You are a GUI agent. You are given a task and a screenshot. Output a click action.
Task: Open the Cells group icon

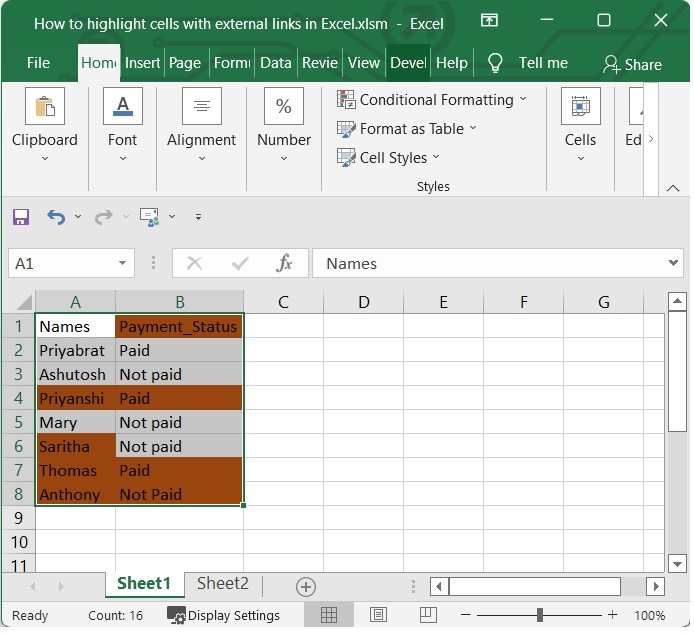pos(580,106)
